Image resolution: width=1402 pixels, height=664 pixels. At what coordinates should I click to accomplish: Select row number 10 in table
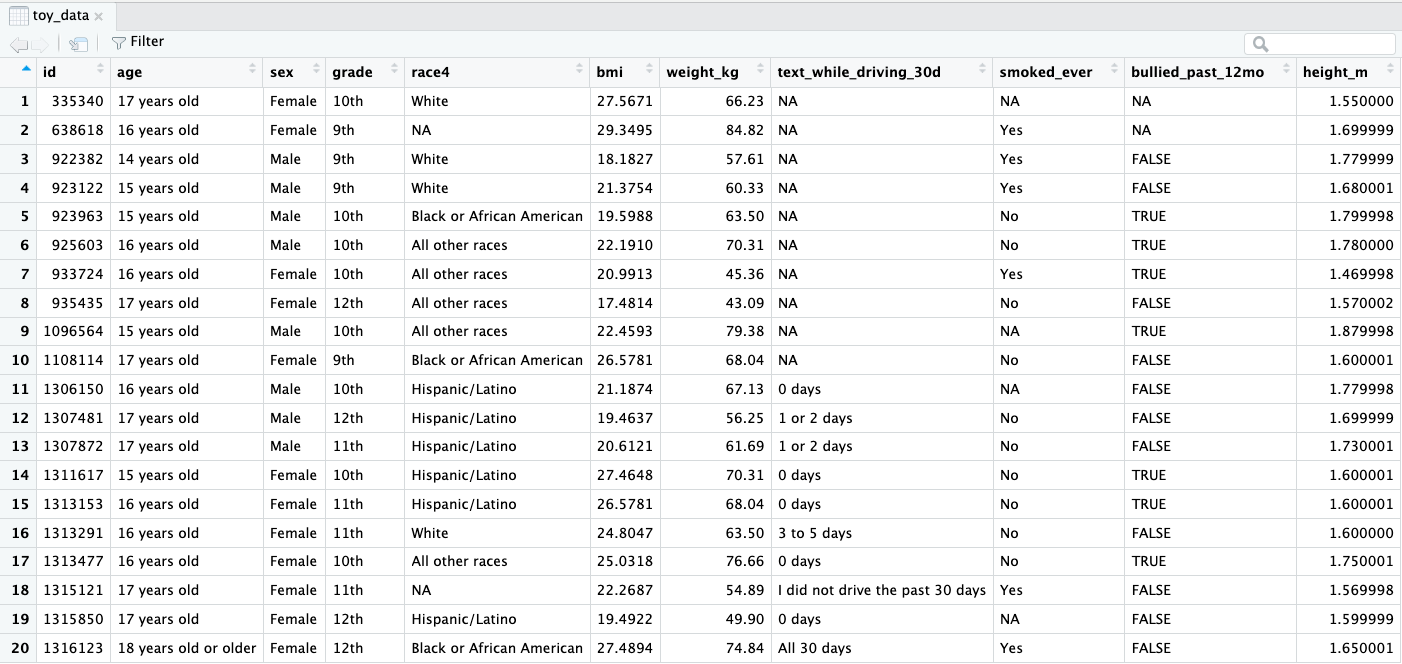20,360
